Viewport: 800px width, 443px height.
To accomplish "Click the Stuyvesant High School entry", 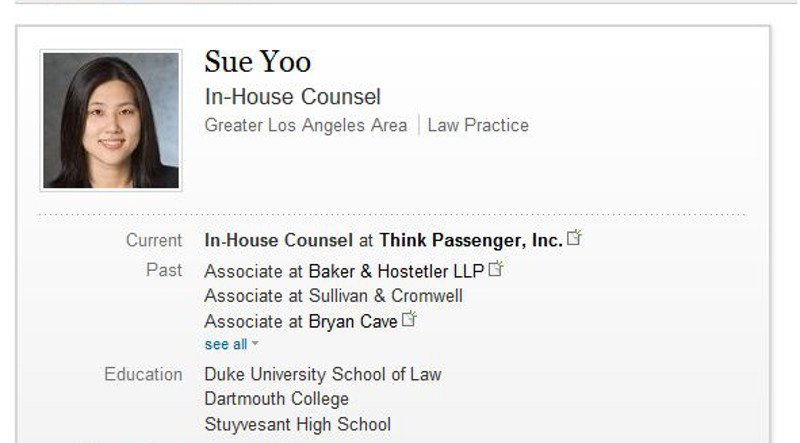I will [x=297, y=424].
